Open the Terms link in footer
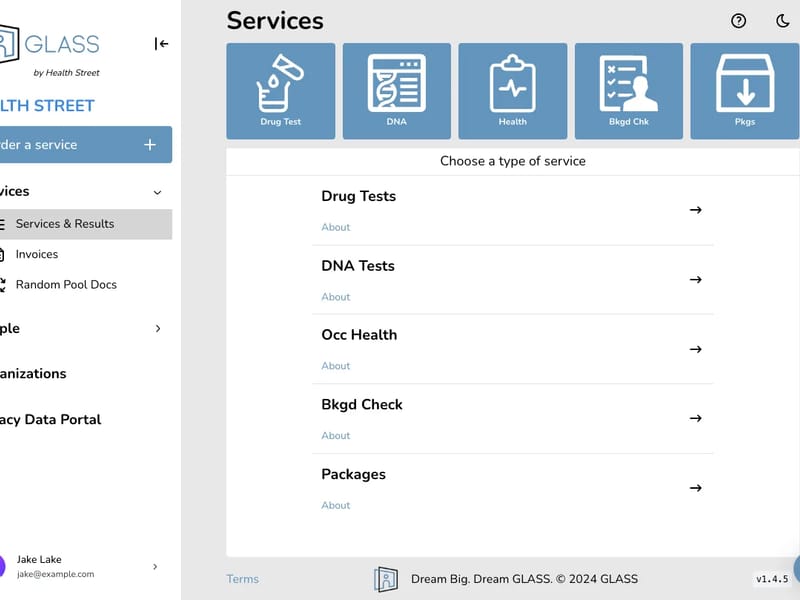Viewport: 800px width, 600px height. coord(242,579)
